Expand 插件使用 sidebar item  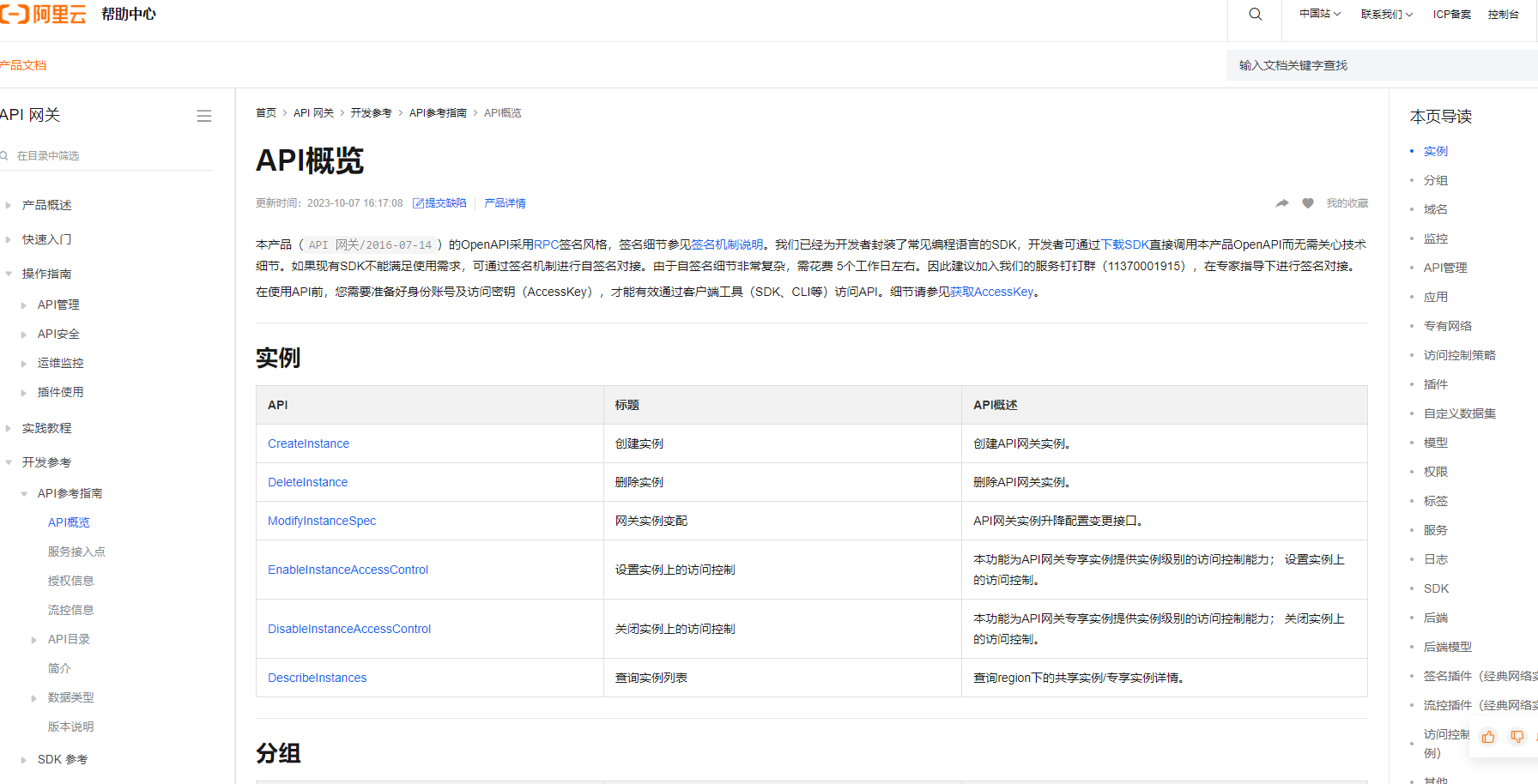click(24, 392)
